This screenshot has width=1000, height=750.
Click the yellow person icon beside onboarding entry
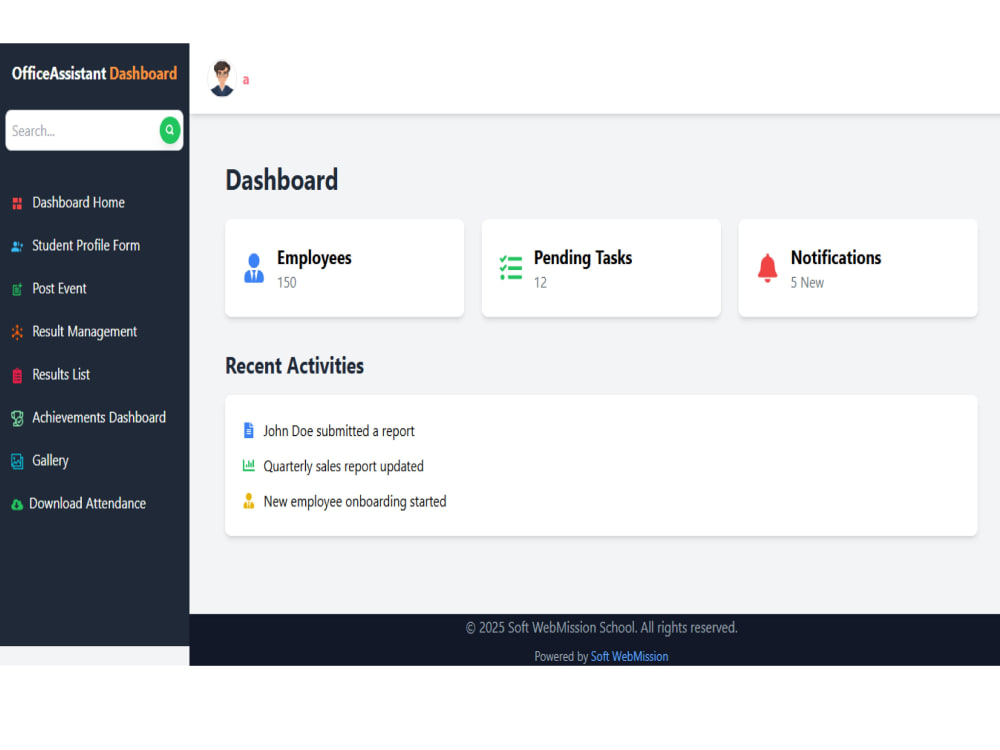[x=249, y=501]
